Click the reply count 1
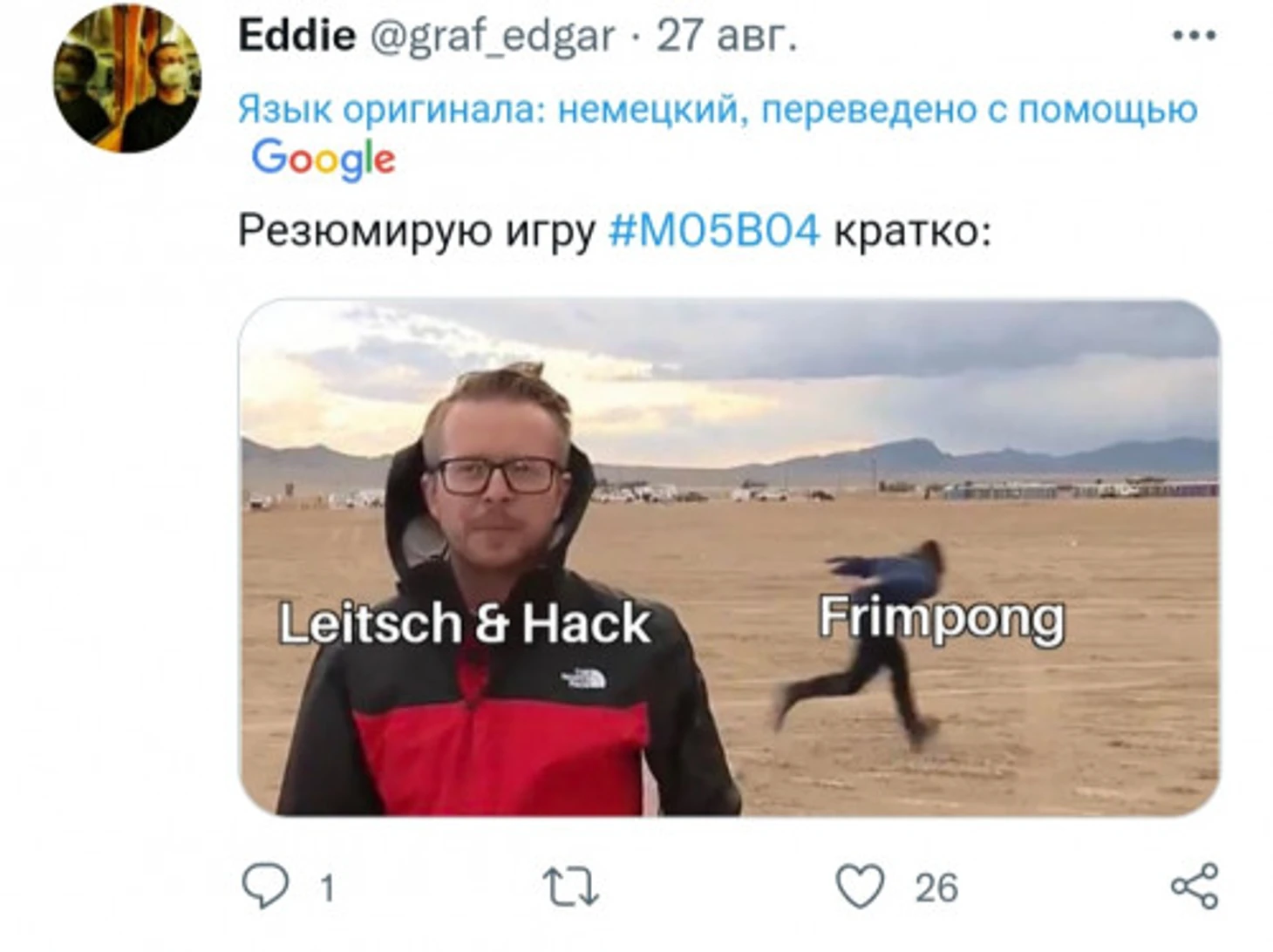 327,887
